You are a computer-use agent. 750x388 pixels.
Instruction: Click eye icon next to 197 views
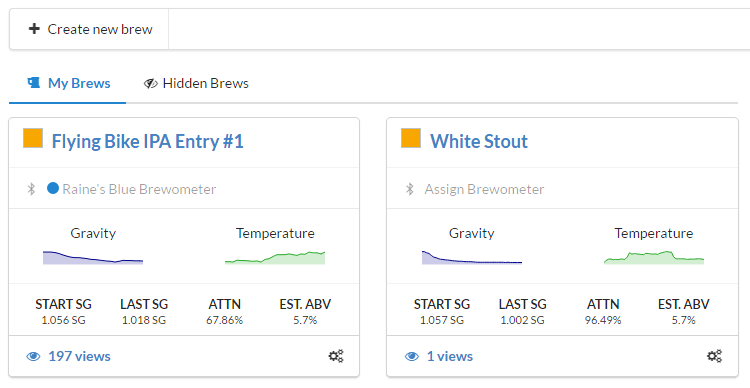[33, 356]
